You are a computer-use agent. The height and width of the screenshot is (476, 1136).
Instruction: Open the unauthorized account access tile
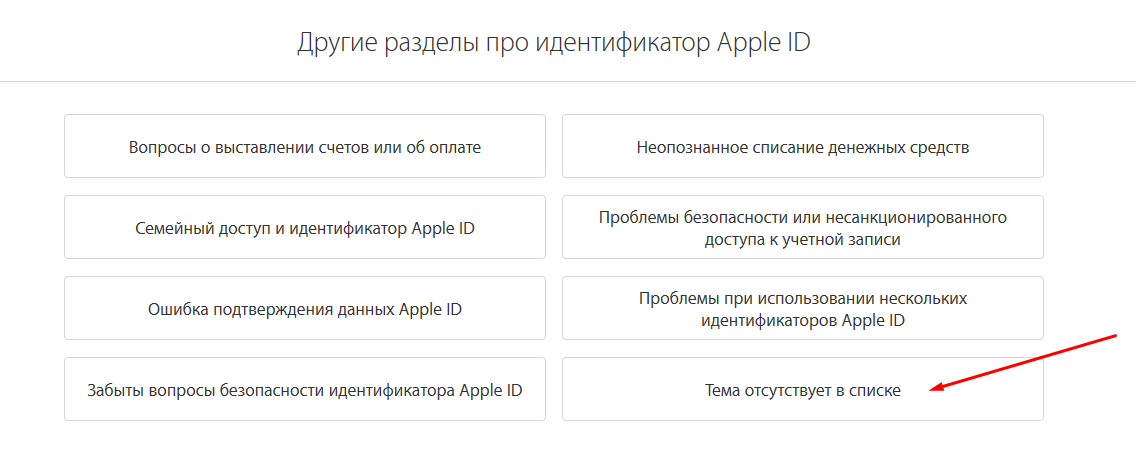point(803,227)
